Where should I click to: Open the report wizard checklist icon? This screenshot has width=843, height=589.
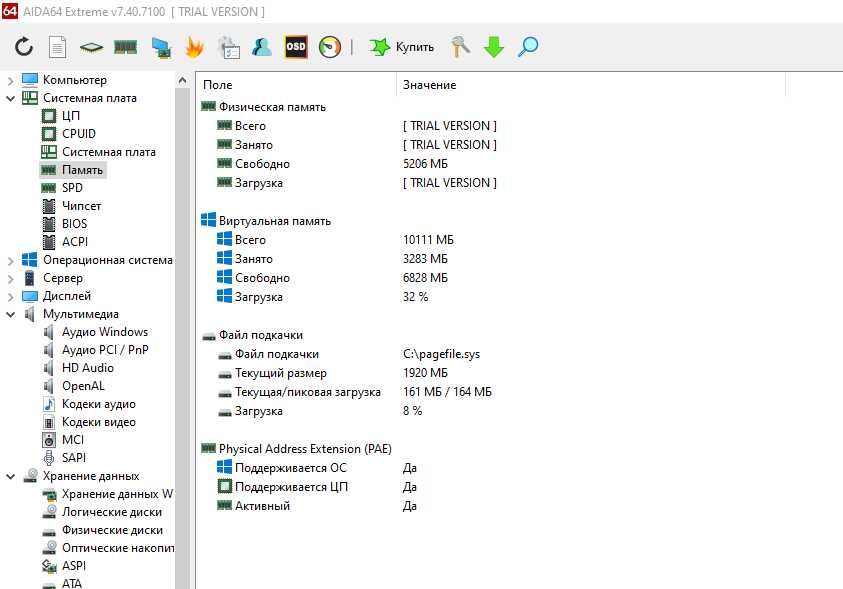point(228,47)
